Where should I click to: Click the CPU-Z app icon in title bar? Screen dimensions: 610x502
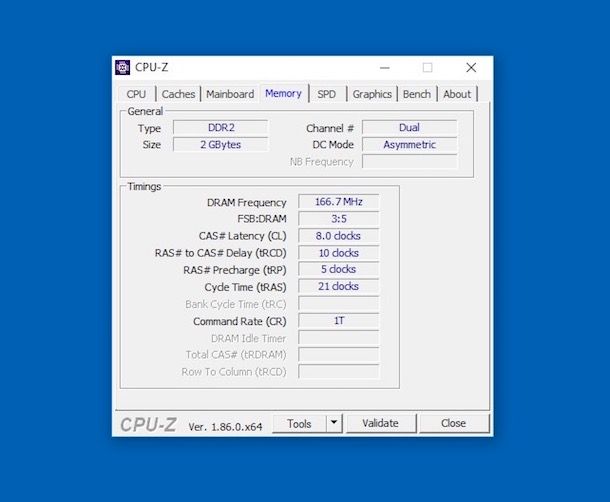[x=123, y=67]
